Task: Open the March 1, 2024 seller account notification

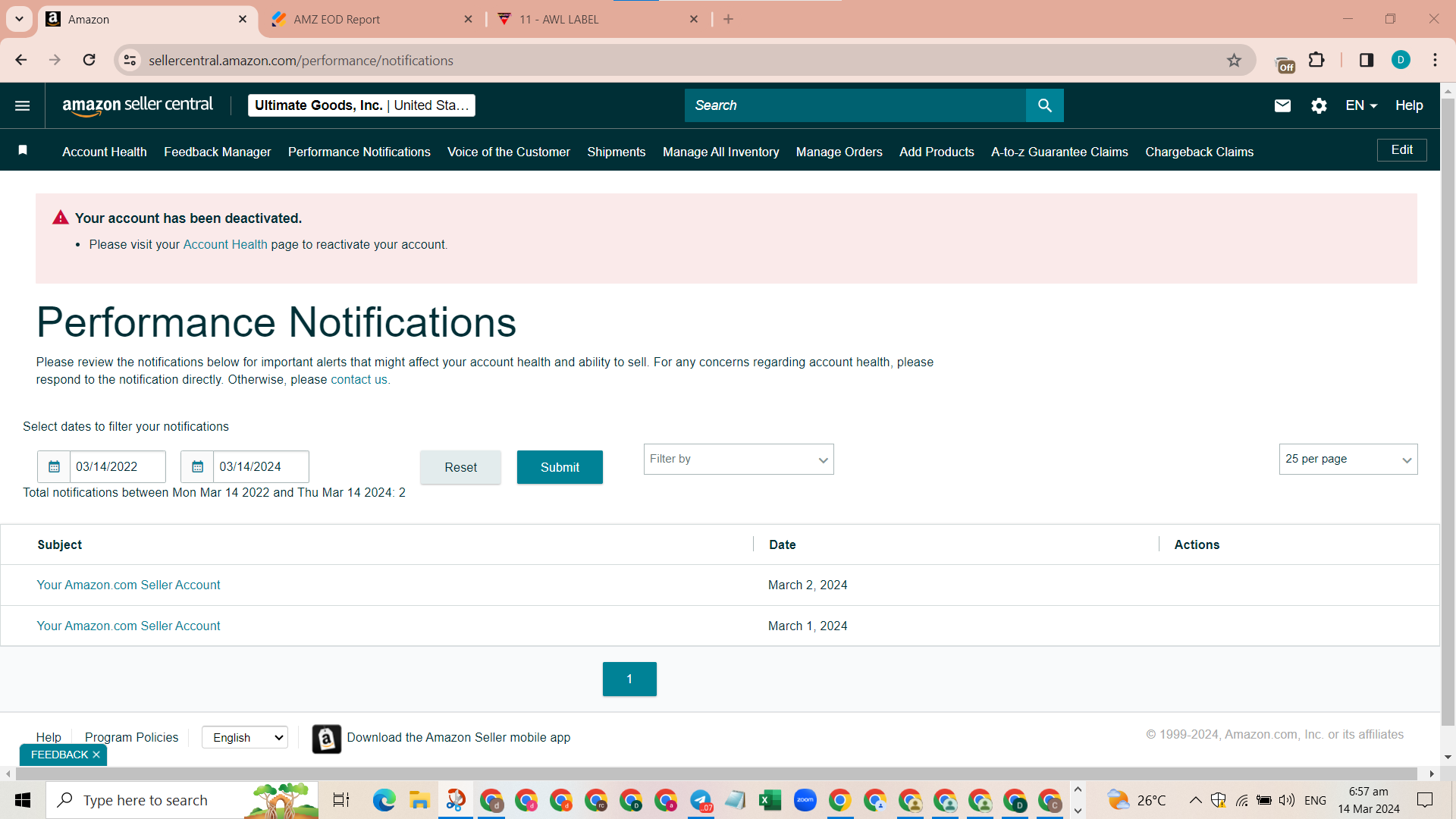Action: pyautogui.click(x=128, y=626)
